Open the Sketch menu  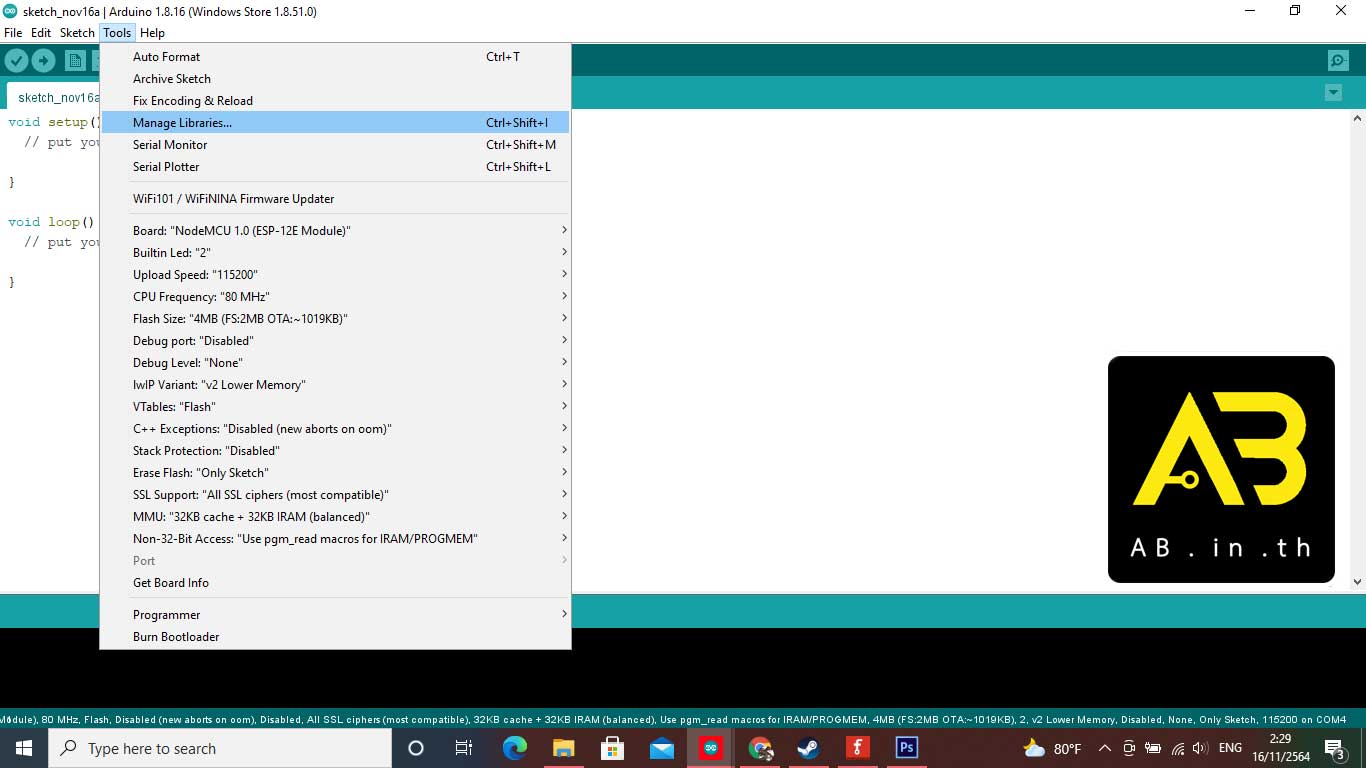[77, 33]
